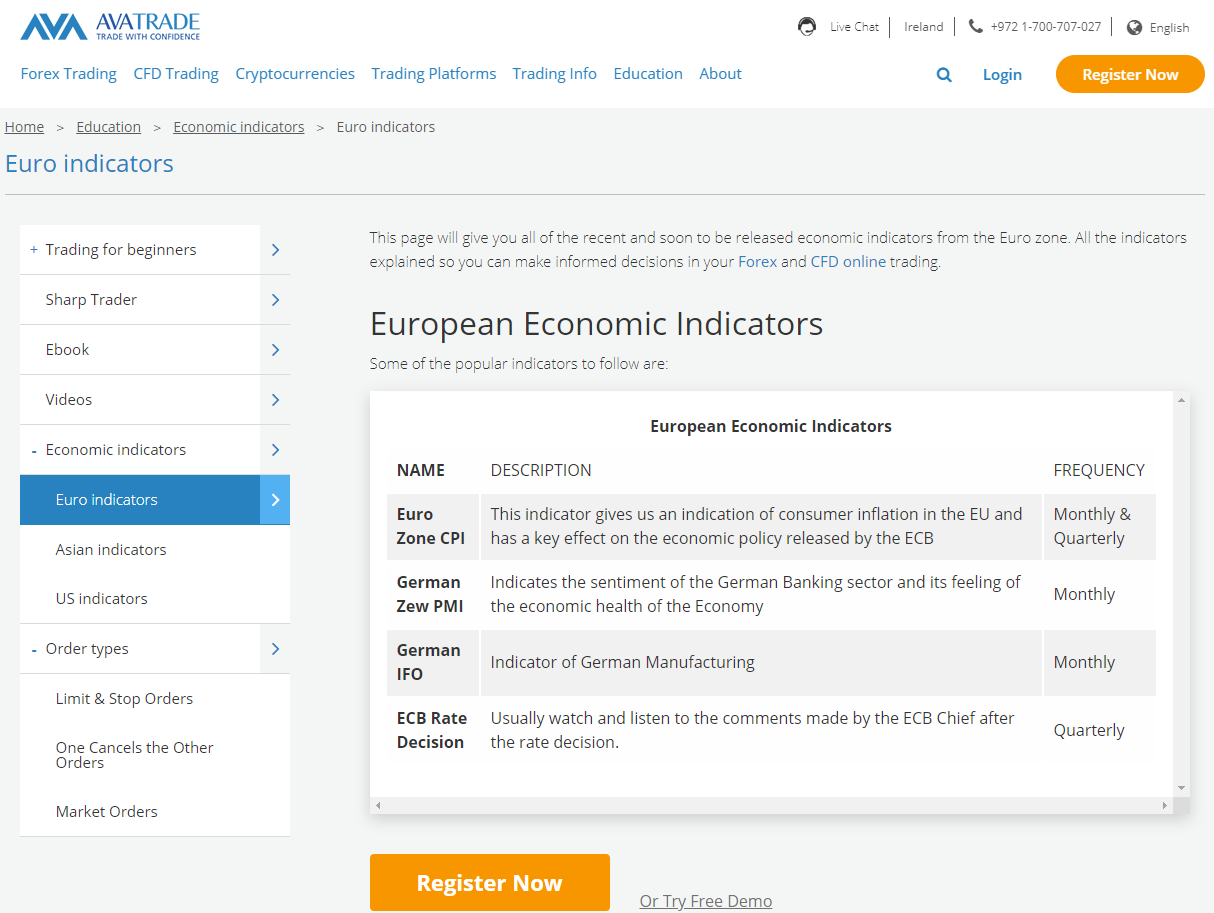Click the phone icon beside the number

[976, 27]
